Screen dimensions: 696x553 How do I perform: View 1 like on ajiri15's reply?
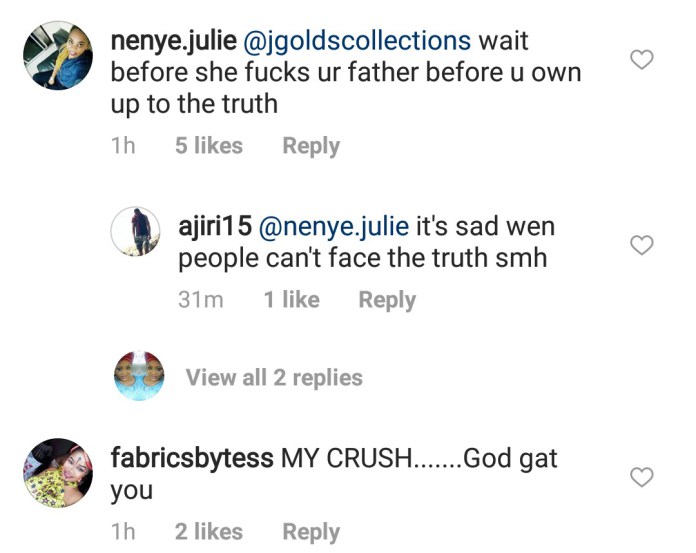(291, 299)
